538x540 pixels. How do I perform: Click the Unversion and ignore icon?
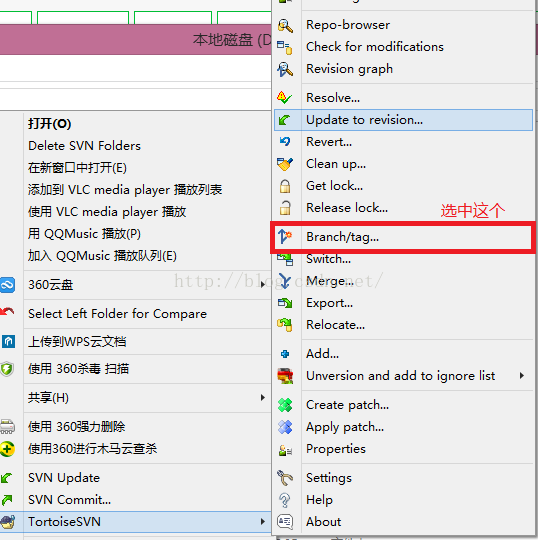coord(285,376)
